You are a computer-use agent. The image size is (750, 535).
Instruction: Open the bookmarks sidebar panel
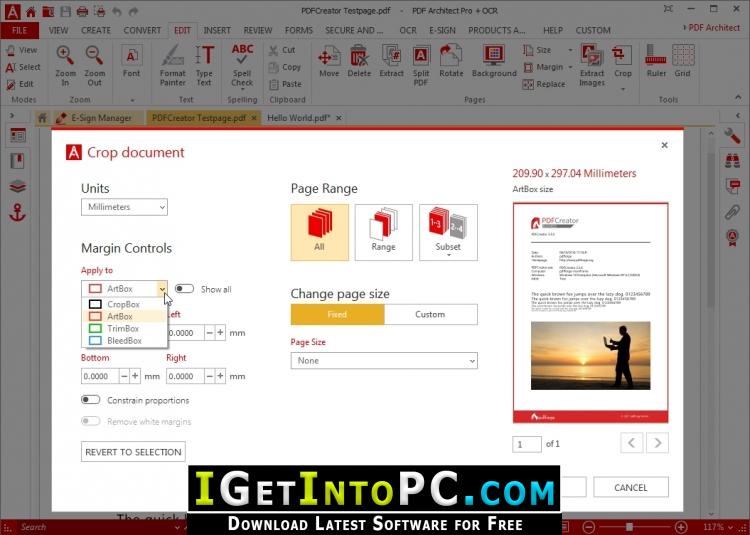click(x=18, y=161)
